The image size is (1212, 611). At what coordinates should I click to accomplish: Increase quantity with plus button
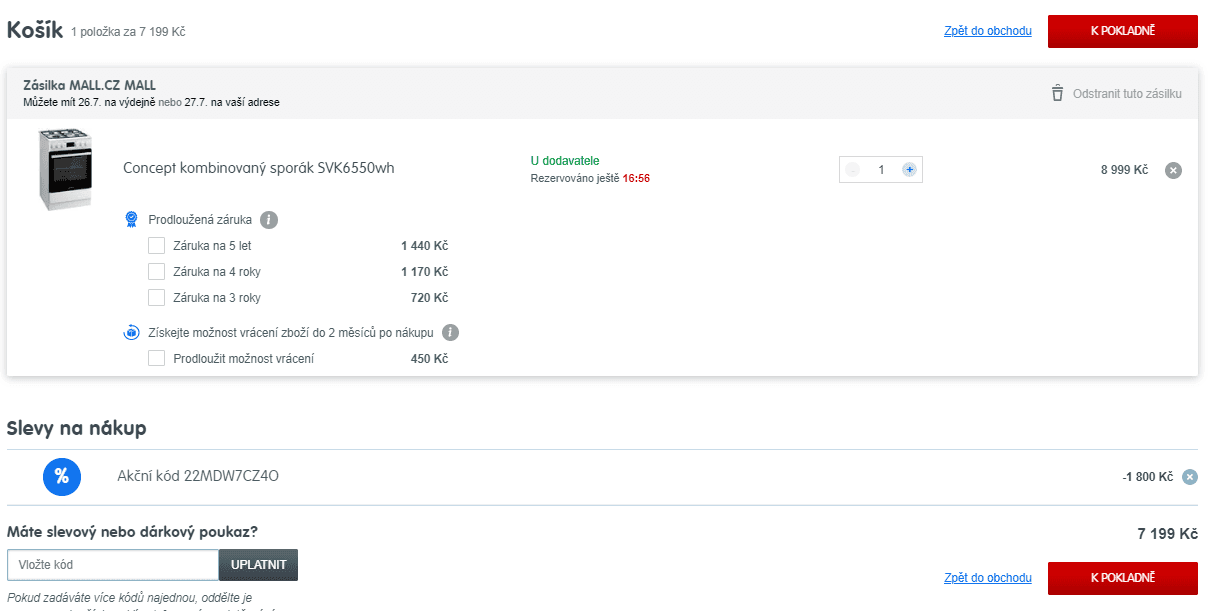tap(909, 170)
